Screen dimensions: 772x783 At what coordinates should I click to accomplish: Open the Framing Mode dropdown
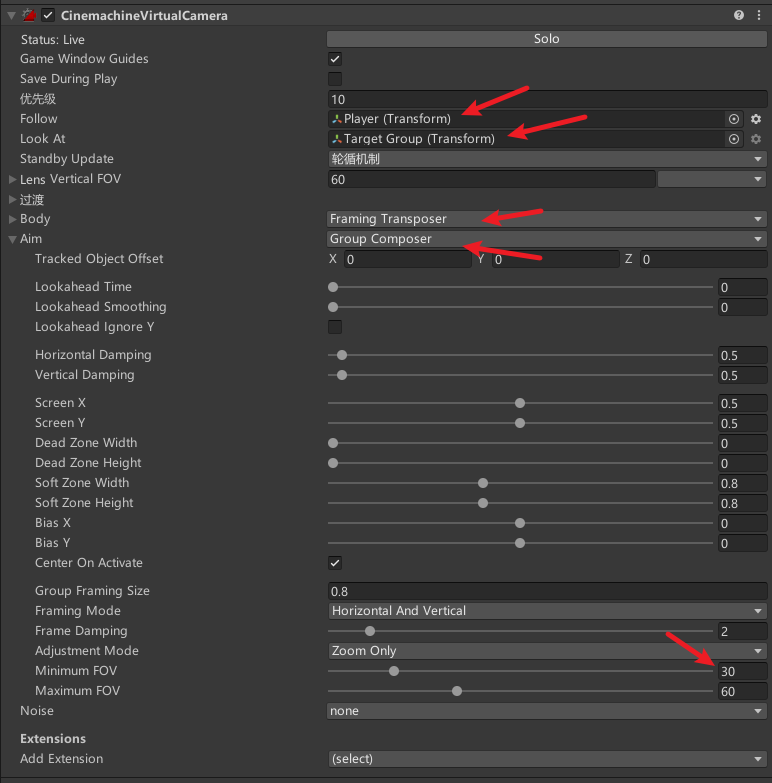tap(547, 611)
